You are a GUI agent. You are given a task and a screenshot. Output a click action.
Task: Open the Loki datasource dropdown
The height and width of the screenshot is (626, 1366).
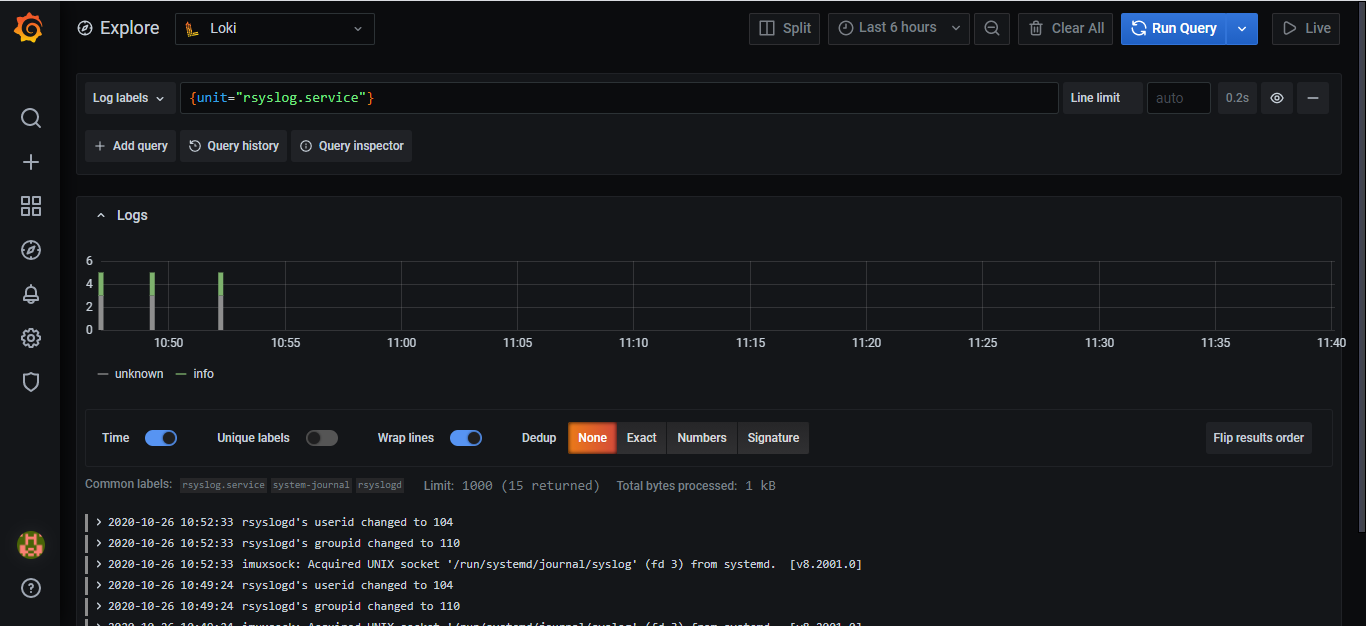point(275,29)
